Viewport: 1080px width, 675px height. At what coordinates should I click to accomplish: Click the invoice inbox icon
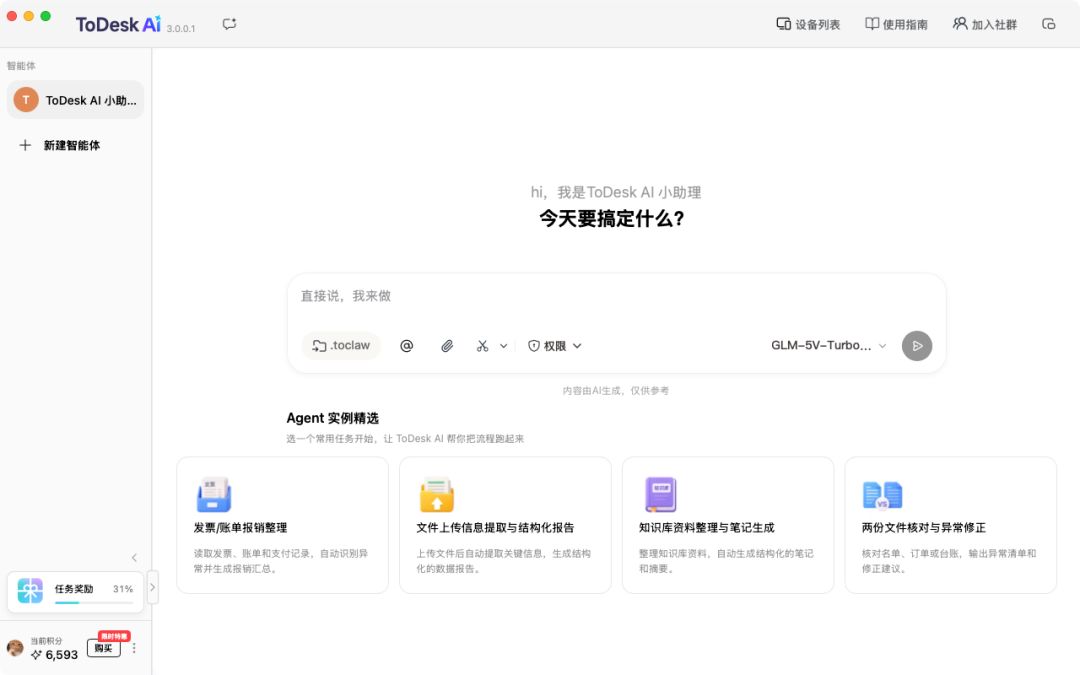click(x=214, y=494)
